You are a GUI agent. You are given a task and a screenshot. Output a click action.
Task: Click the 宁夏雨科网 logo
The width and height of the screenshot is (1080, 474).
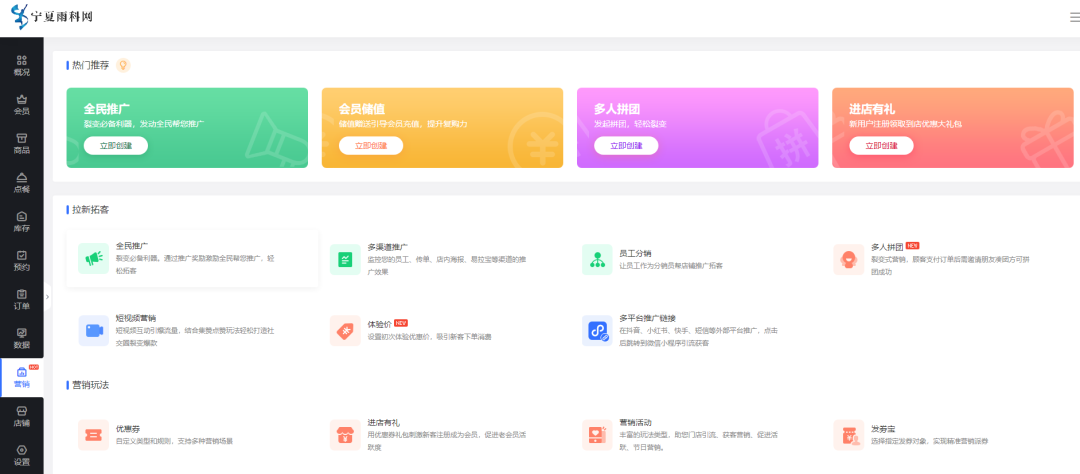point(52,15)
